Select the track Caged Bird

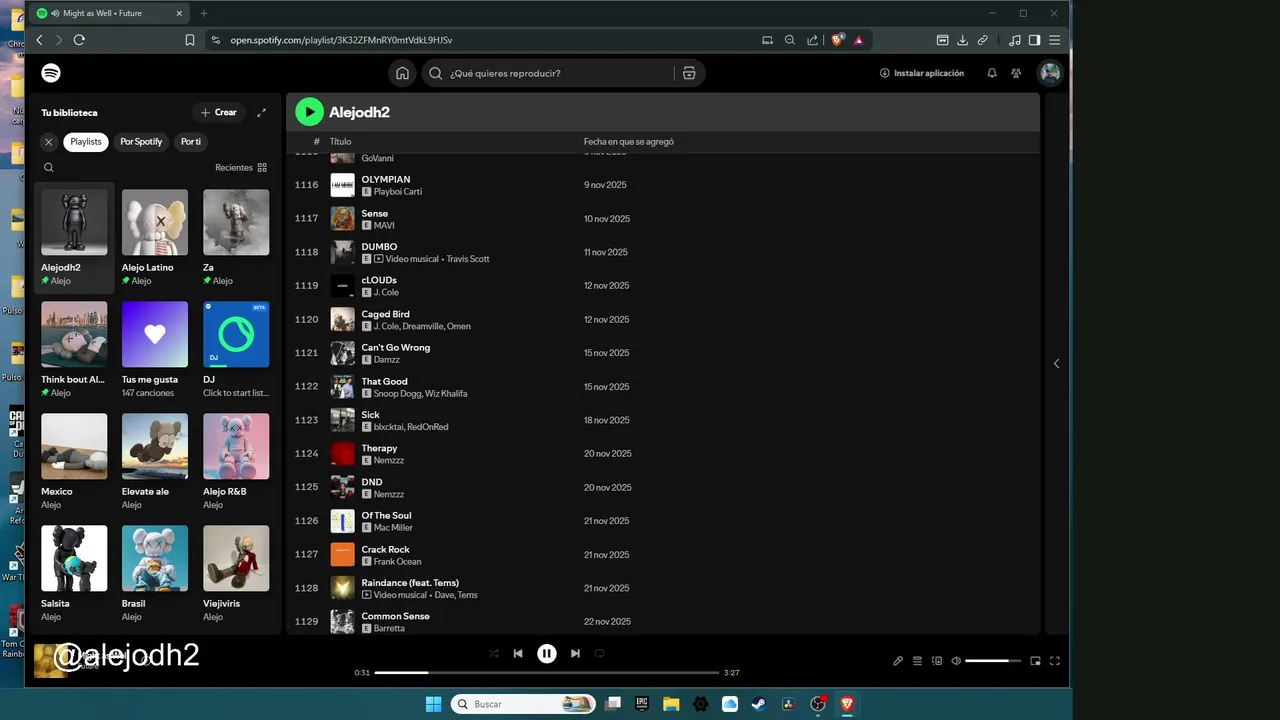[x=385, y=314]
